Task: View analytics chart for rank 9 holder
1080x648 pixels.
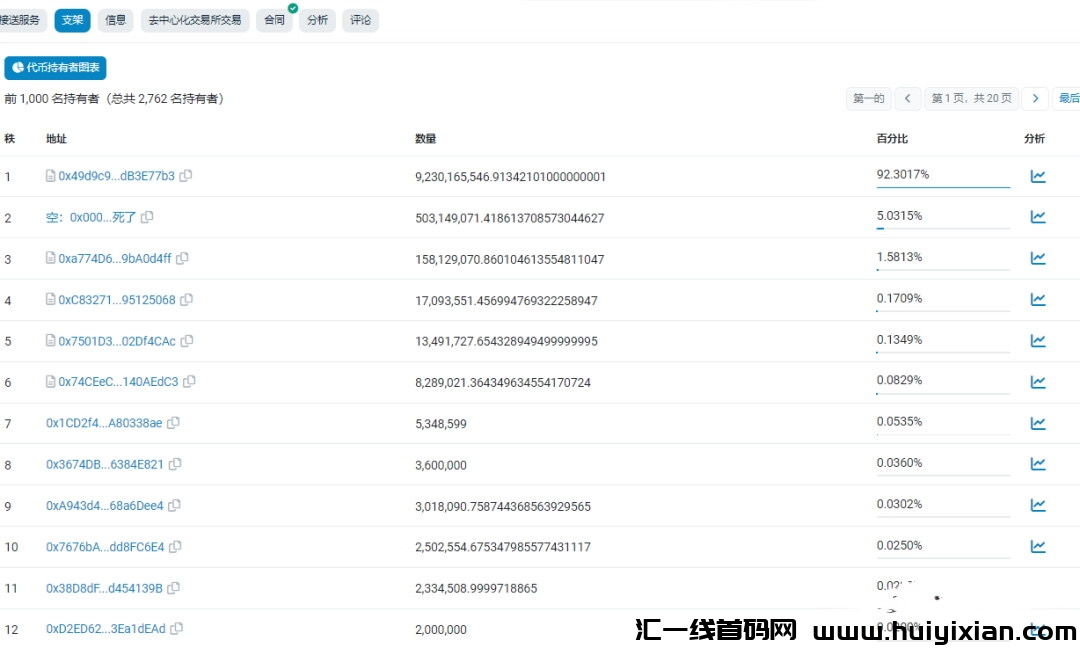Action: (1038, 505)
